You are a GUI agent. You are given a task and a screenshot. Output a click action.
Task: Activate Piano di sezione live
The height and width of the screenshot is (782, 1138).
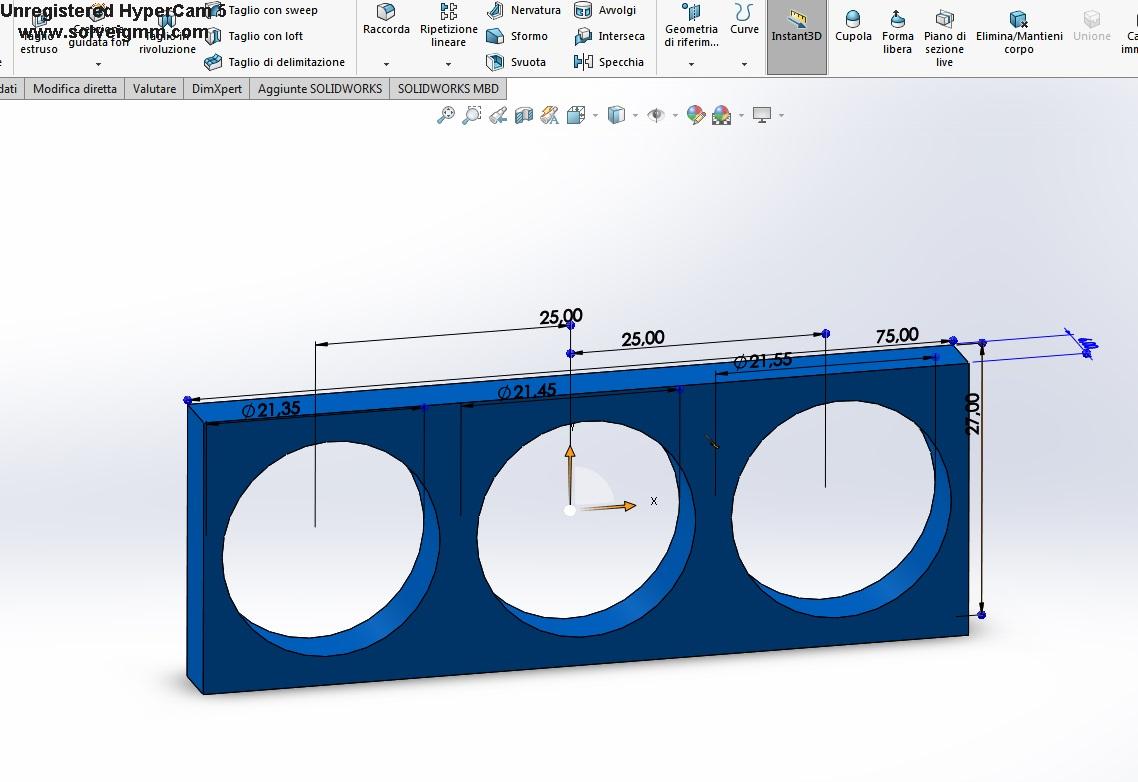point(944,37)
